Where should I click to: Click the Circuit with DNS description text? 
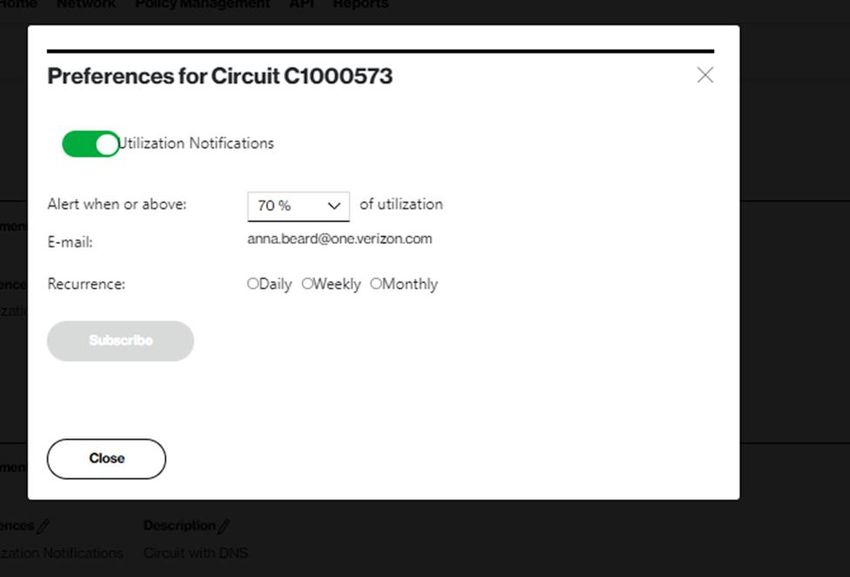196,553
